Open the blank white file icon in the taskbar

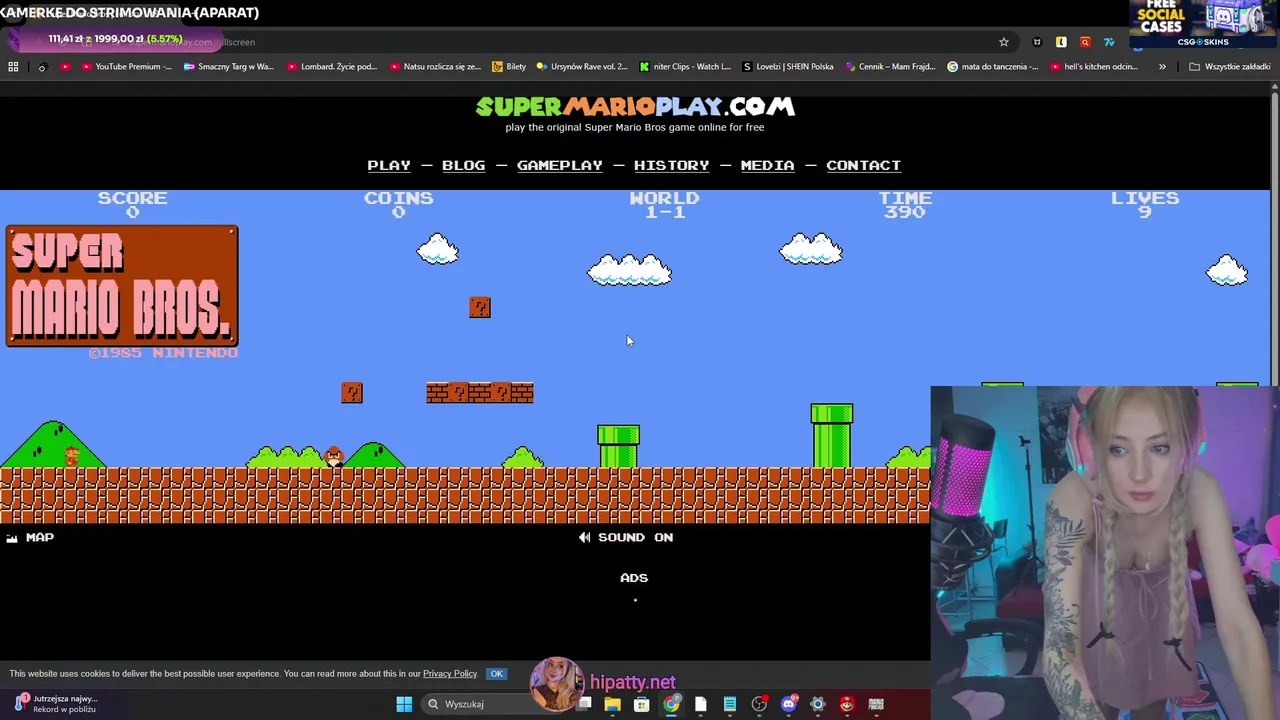coord(700,704)
